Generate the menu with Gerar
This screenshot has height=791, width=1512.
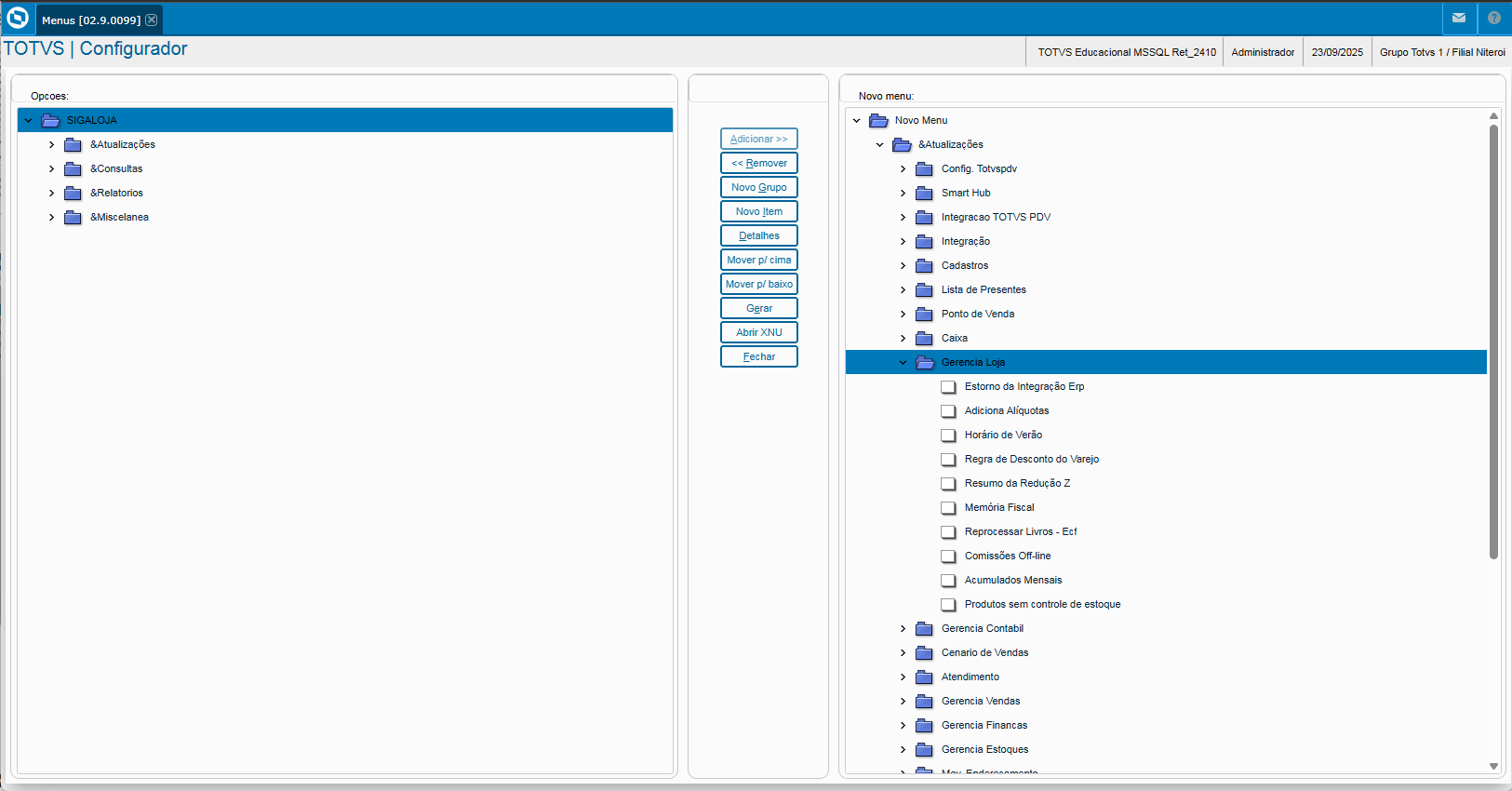759,308
